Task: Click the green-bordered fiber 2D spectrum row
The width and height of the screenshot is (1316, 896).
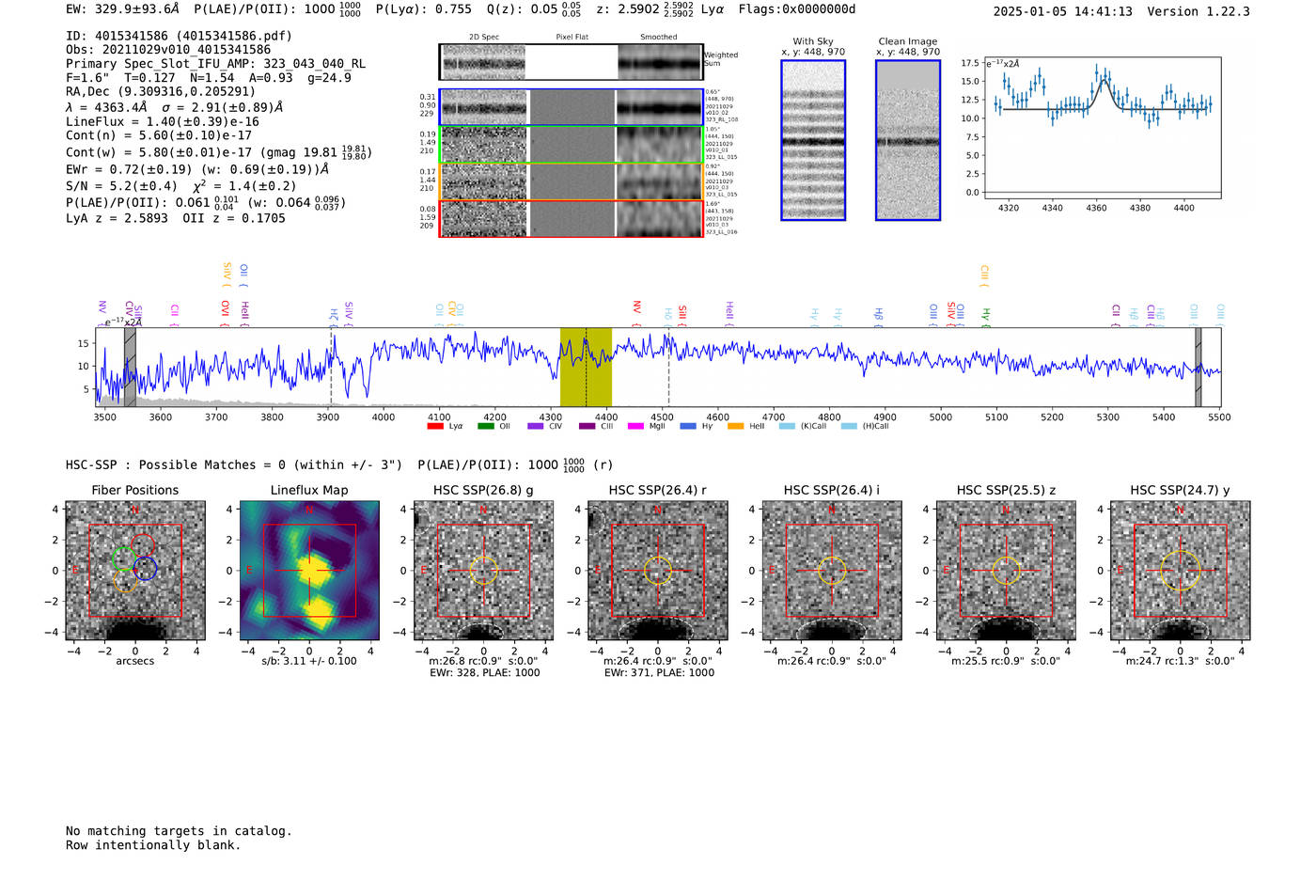Action: point(571,145)
